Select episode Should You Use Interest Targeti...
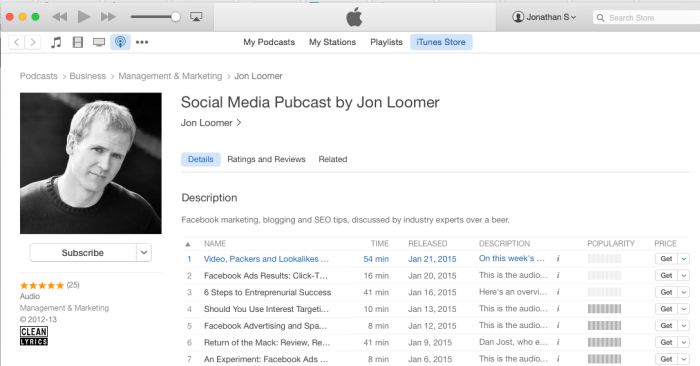The image size is (700, 366). tap(267, 309)
